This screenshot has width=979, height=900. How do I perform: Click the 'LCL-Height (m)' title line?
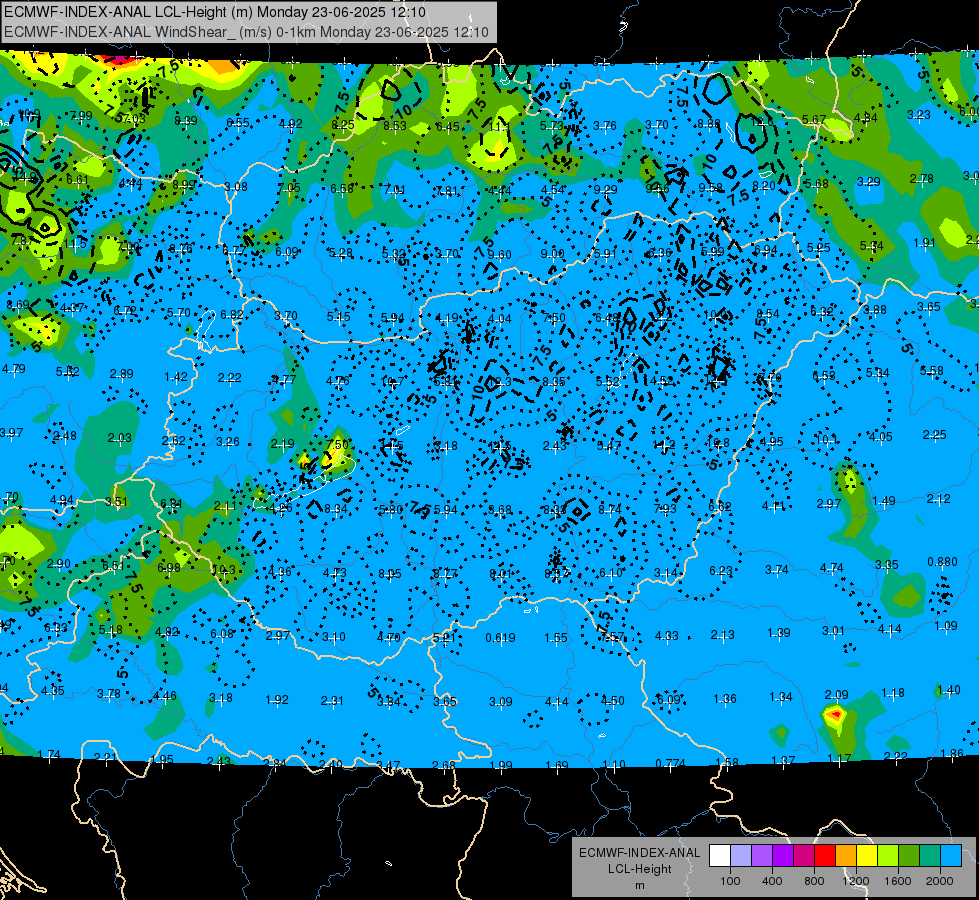click(x=215, y=12)
